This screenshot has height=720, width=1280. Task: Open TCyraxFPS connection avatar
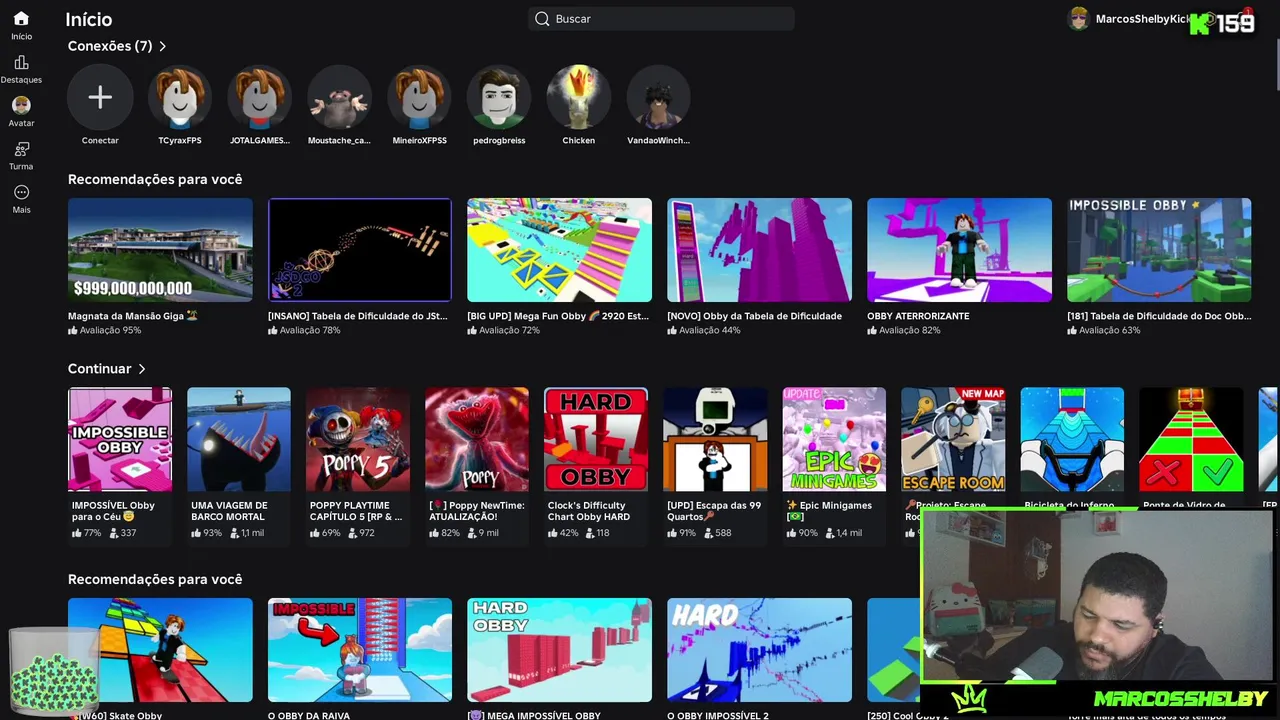point(180,97)
